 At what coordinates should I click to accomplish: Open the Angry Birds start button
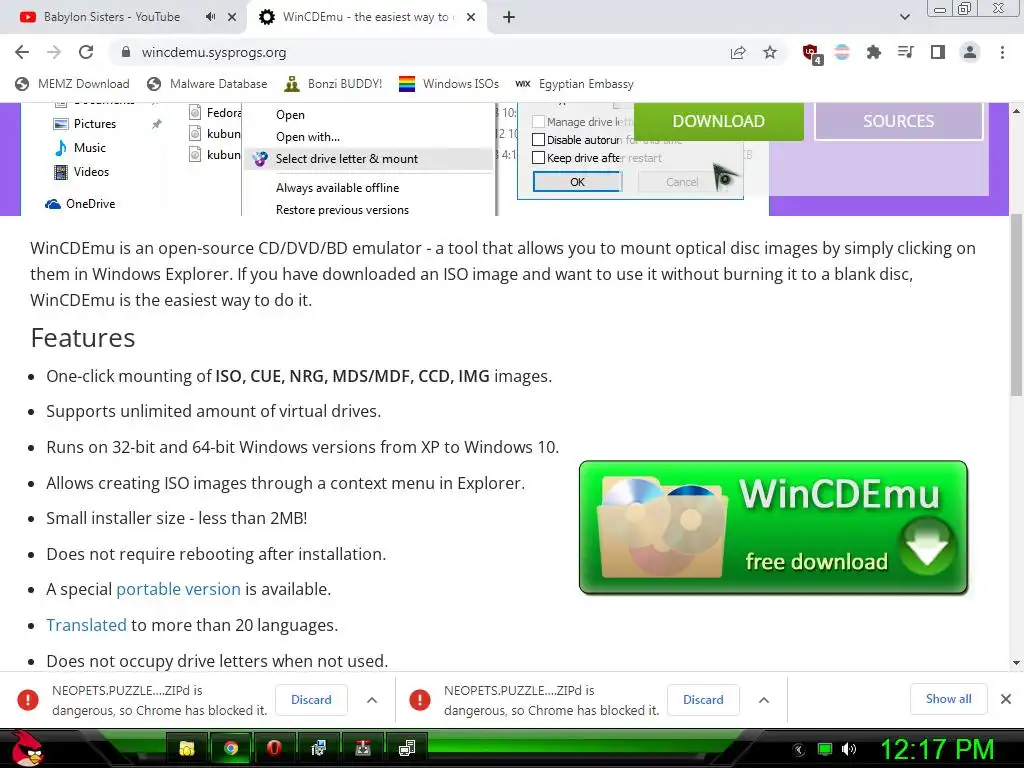click(x=27, y=748)
